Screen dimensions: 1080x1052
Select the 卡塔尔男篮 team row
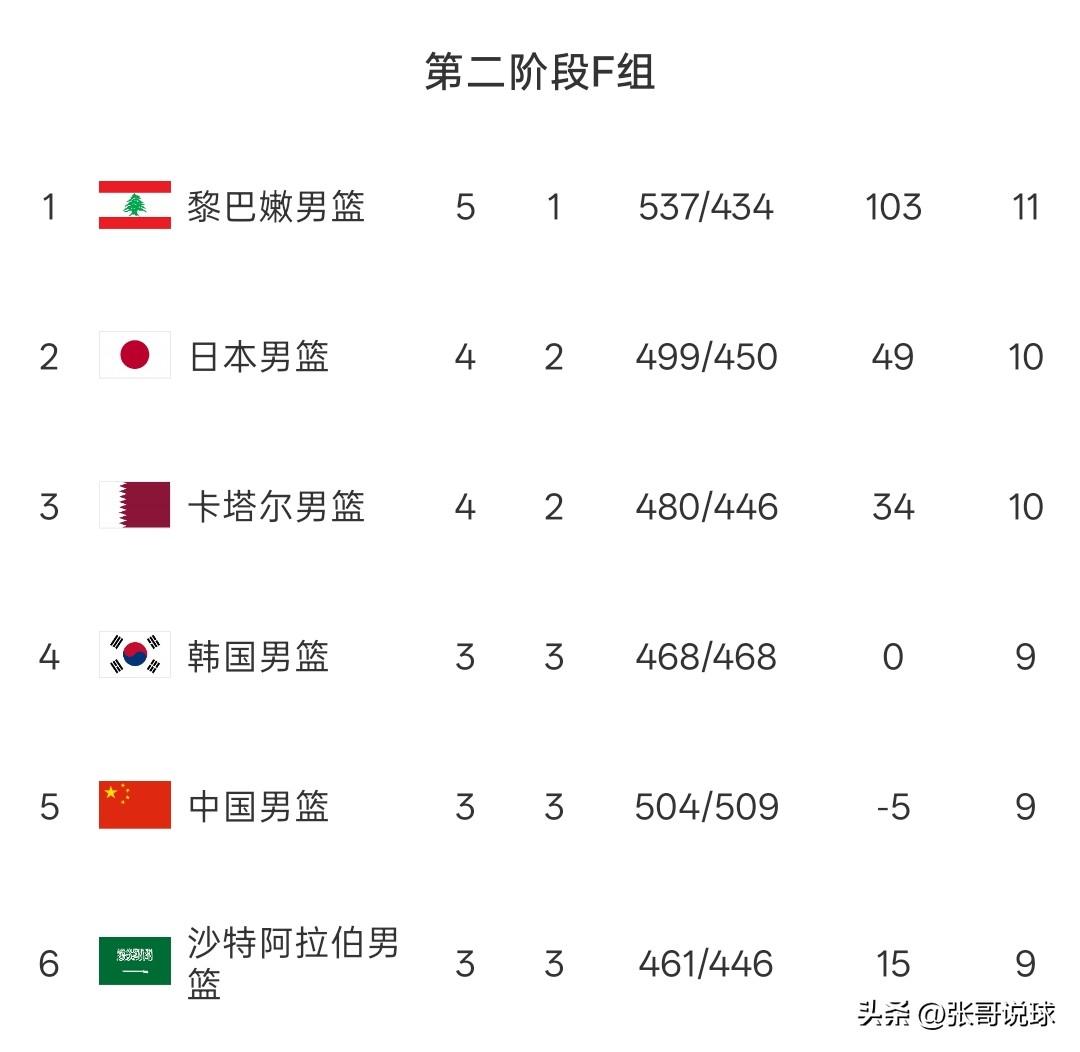pyautogui.click(x=540, y=506)
